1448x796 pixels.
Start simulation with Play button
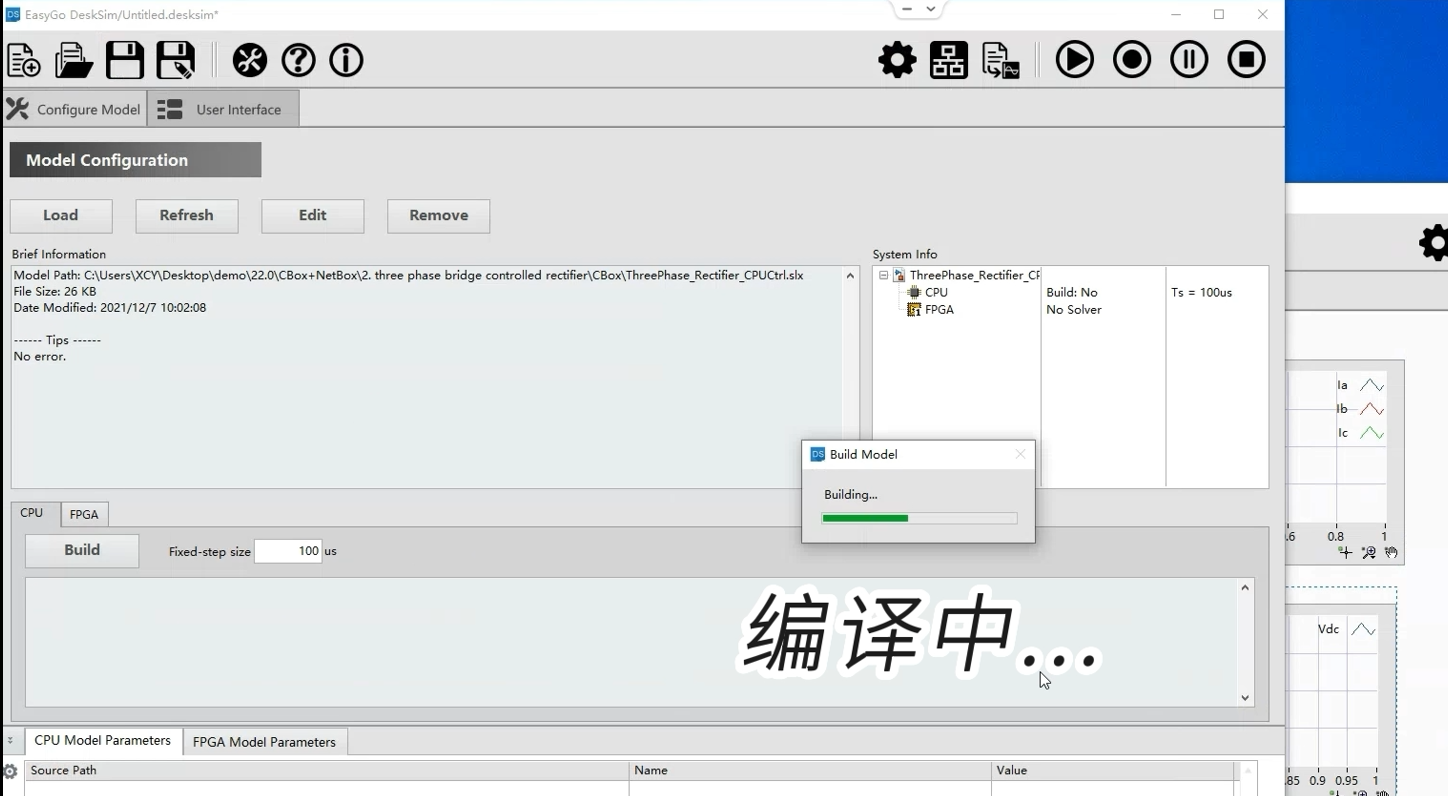1075,60
